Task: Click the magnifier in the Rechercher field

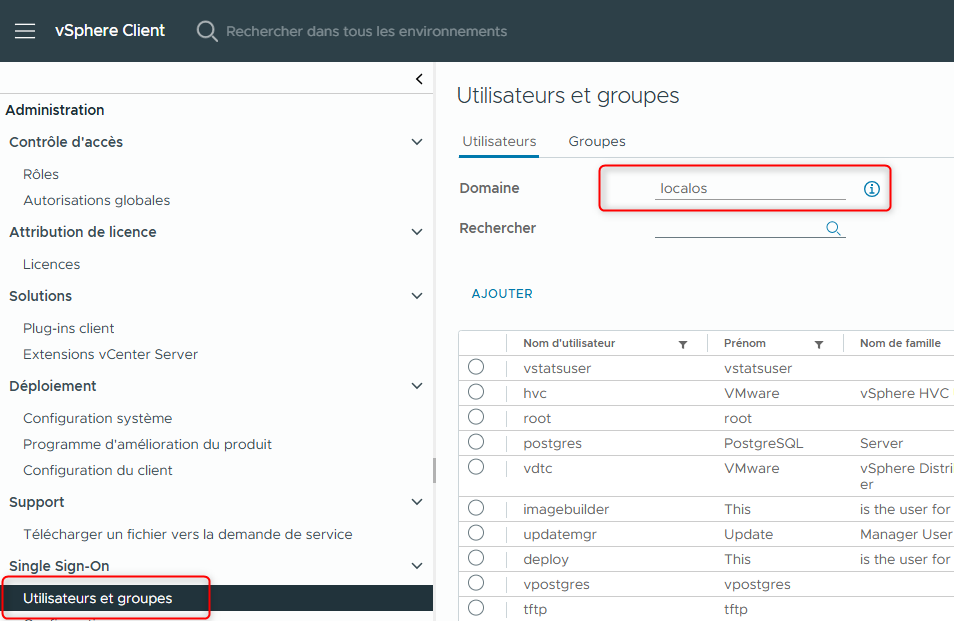Action: pyautogui.click(x=833, y=228)
